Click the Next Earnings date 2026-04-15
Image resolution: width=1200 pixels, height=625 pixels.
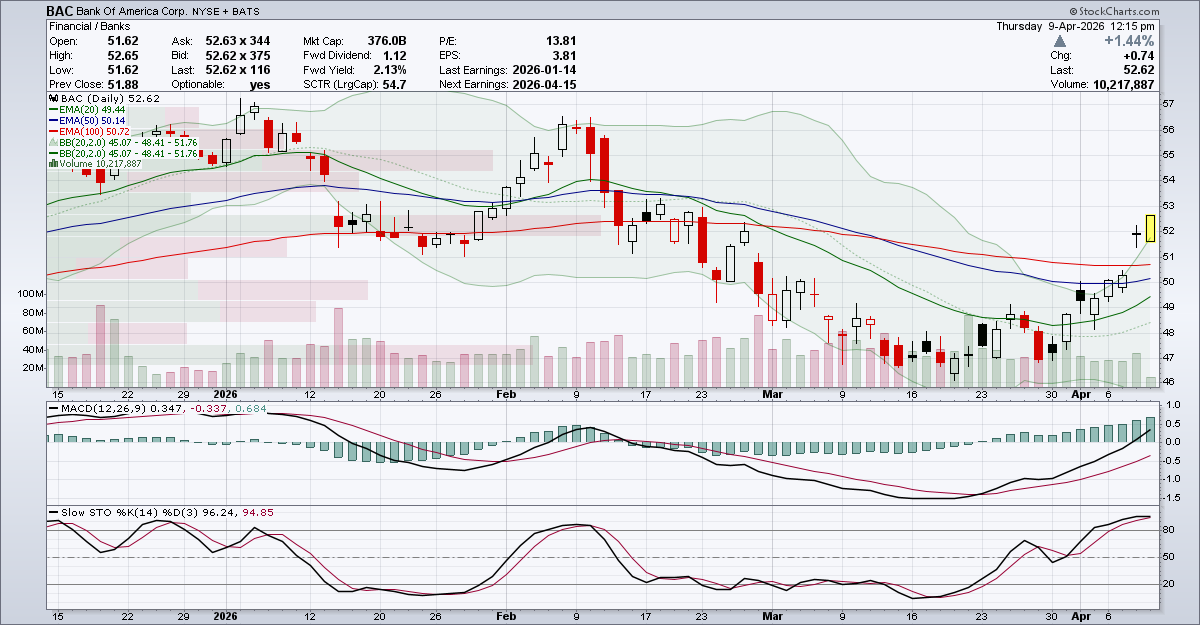click(x=545, y=84)
